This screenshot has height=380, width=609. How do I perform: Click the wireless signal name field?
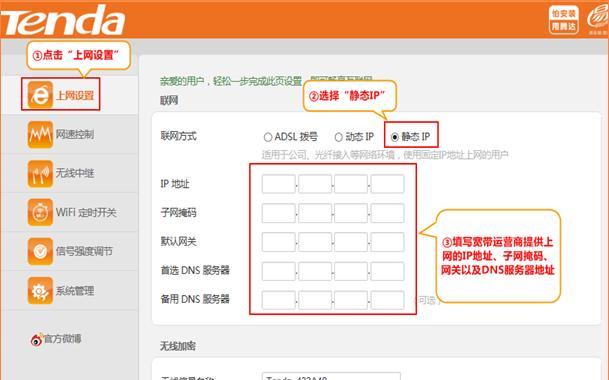click(x=331, y=376)
